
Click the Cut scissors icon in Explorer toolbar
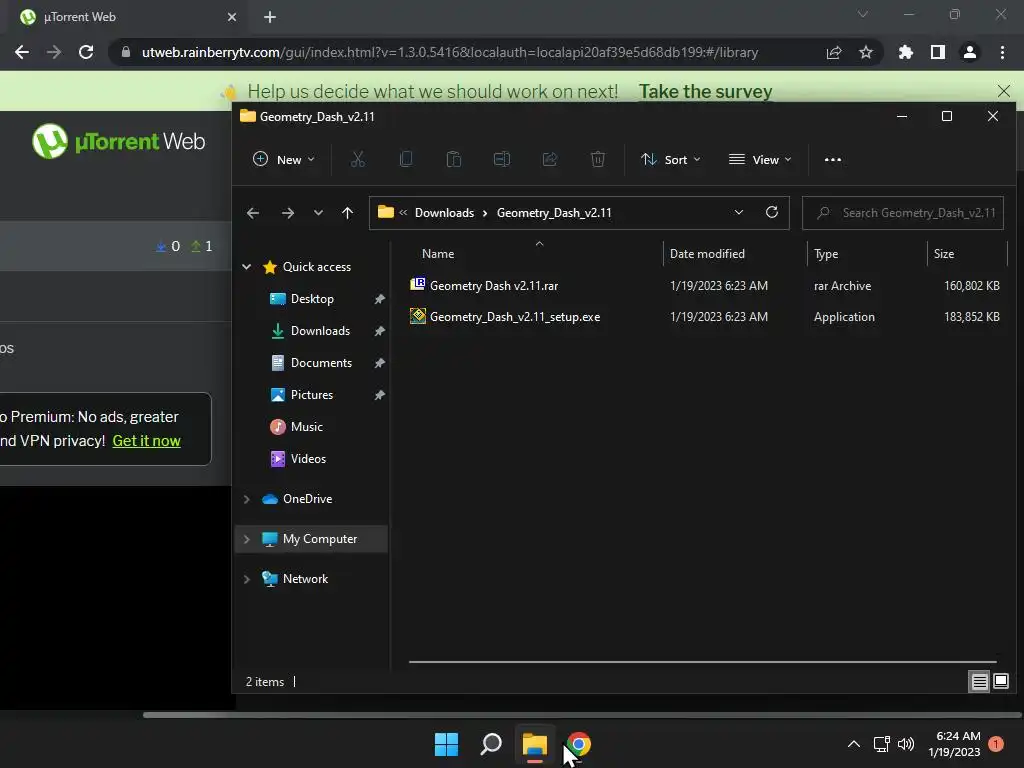click(358, 159)
